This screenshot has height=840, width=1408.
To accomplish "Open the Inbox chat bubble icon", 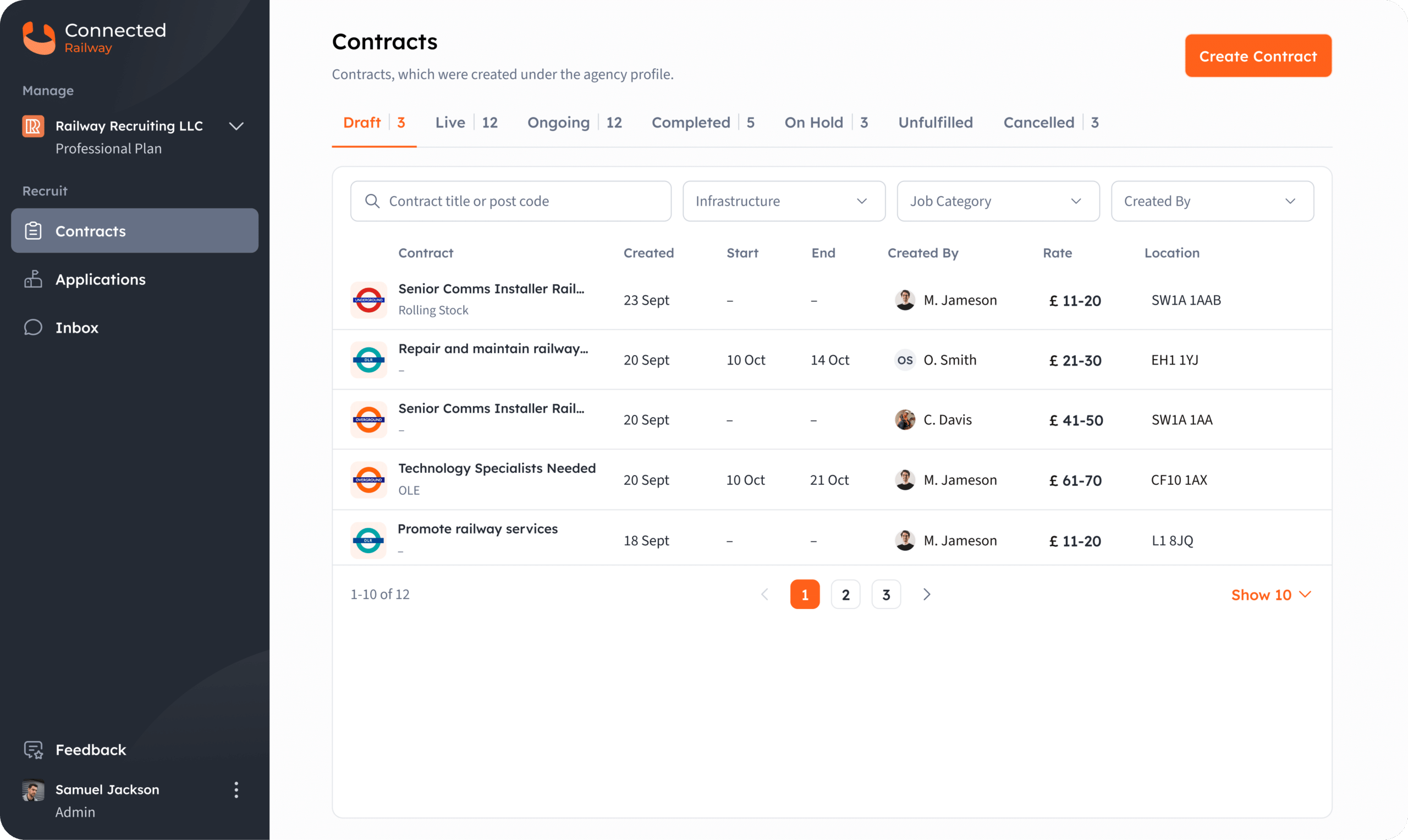I will 34,327.
